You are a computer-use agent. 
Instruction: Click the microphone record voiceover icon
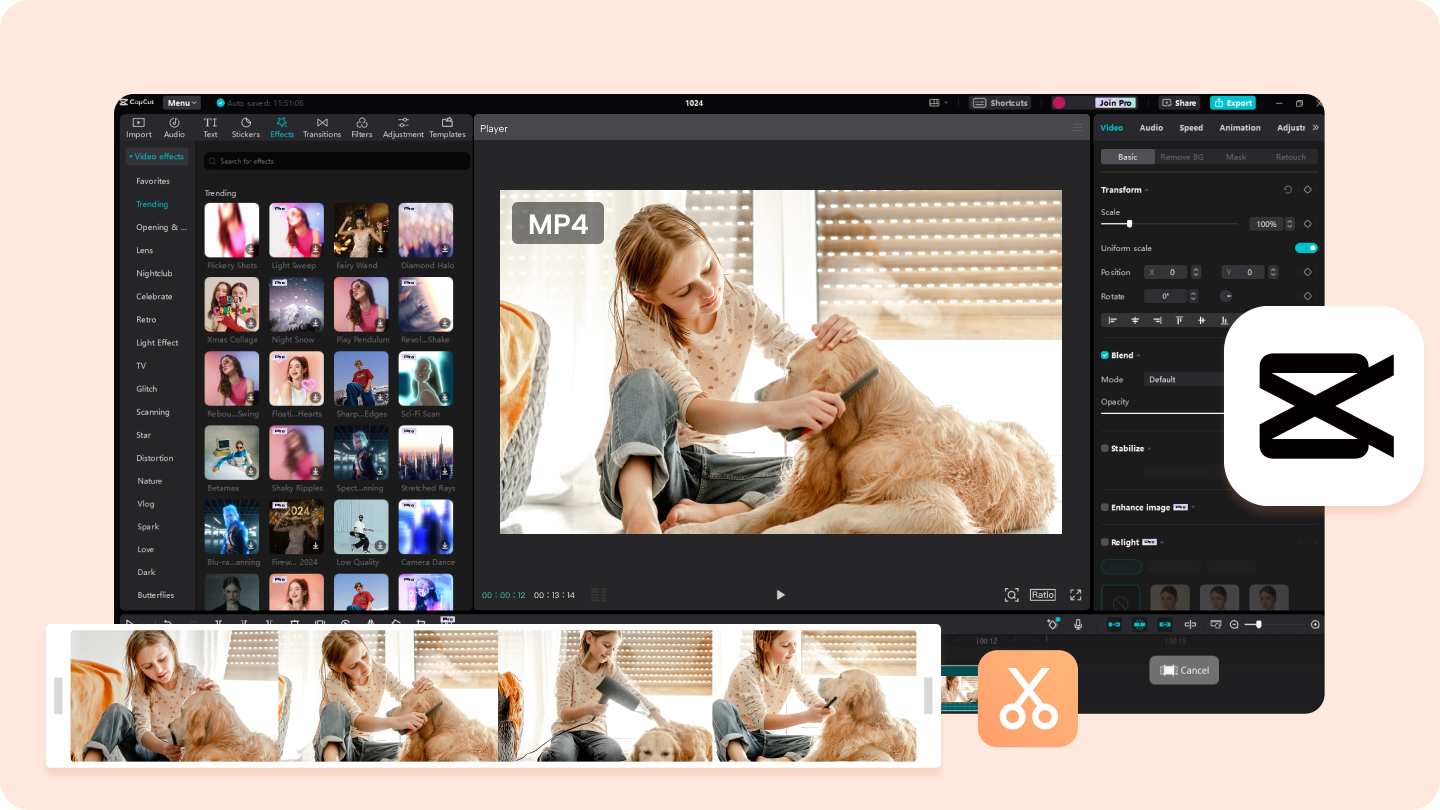point(1078,624)
